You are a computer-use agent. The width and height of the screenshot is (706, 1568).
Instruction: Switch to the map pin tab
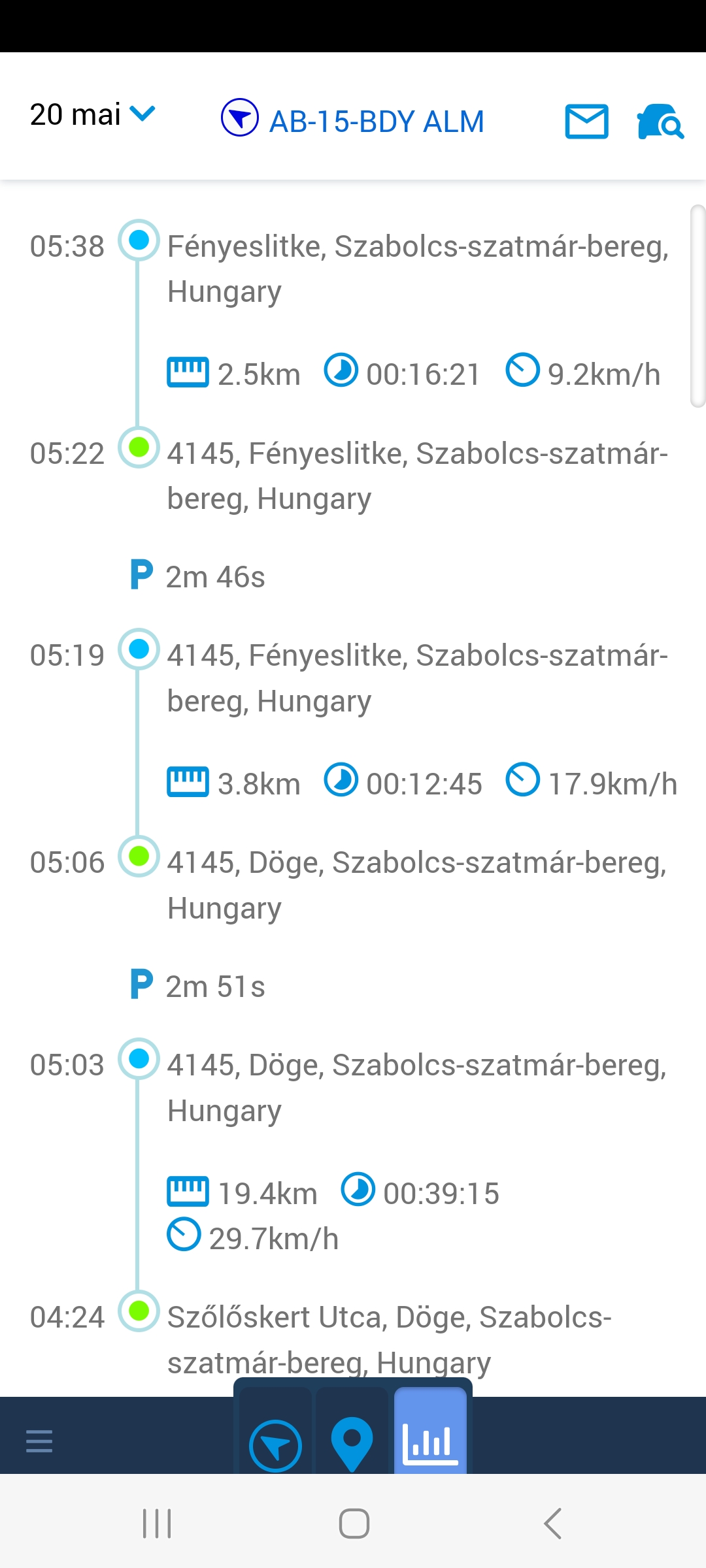point(352,1444)
